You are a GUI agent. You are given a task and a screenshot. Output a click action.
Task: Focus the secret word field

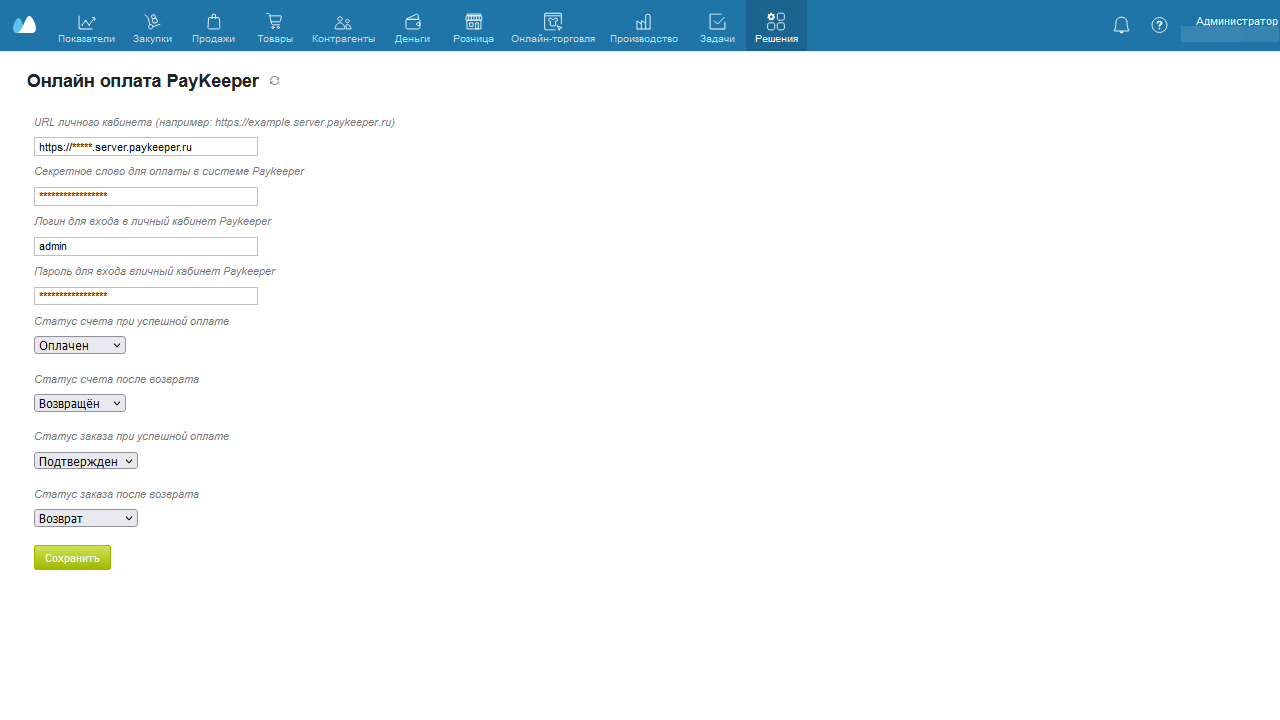(146, 196)
